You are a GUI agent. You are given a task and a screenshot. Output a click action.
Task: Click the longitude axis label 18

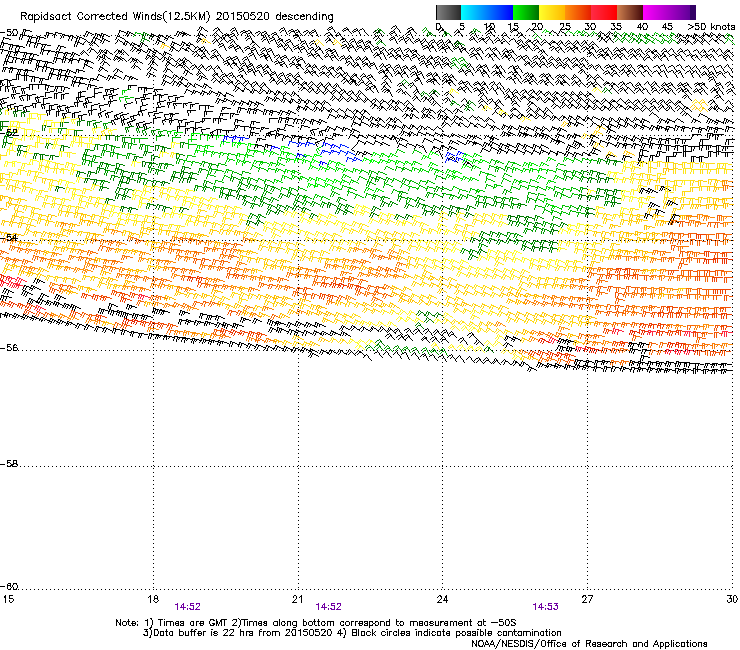tap(153, 599)
